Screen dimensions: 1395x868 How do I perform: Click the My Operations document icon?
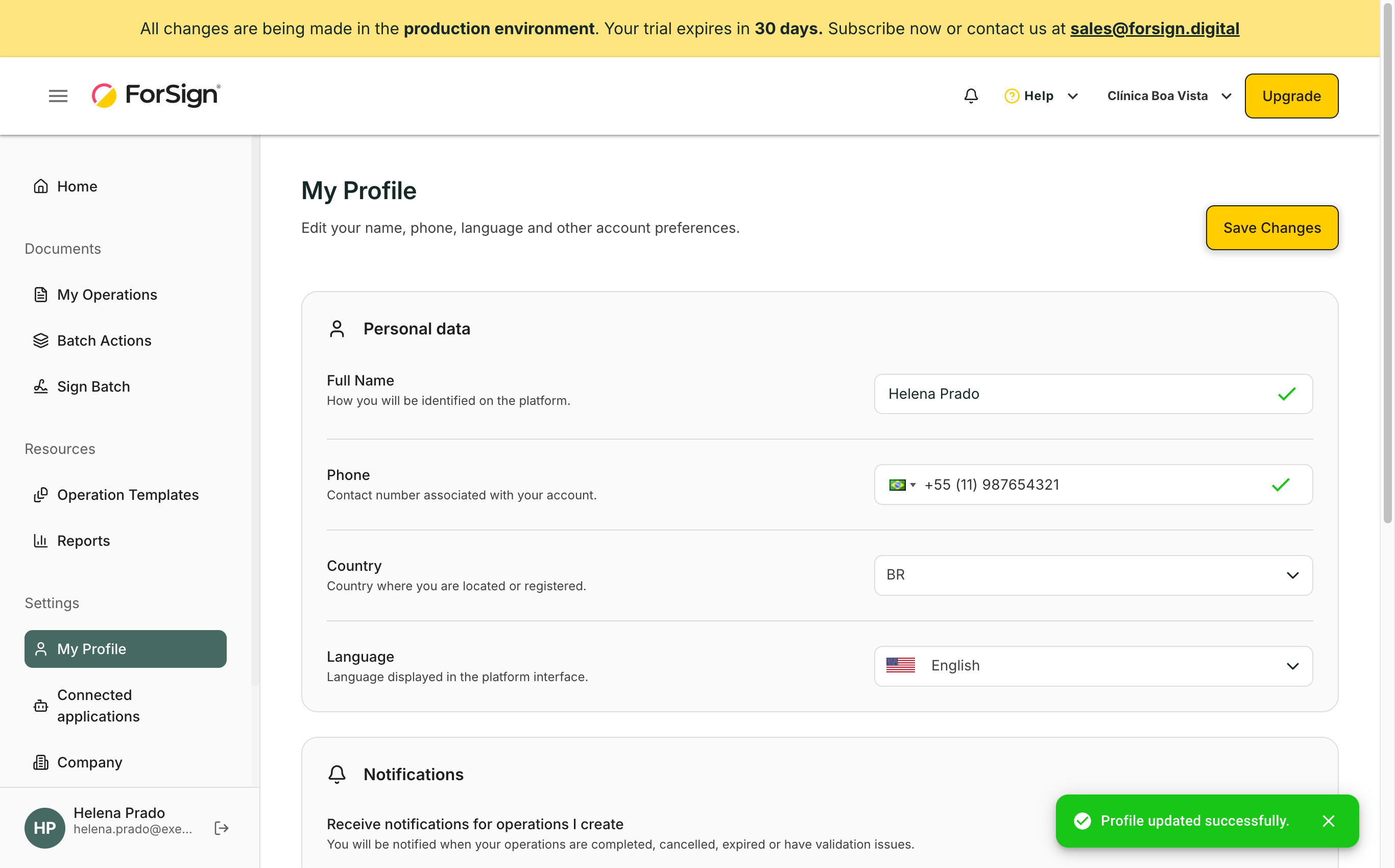41,295
